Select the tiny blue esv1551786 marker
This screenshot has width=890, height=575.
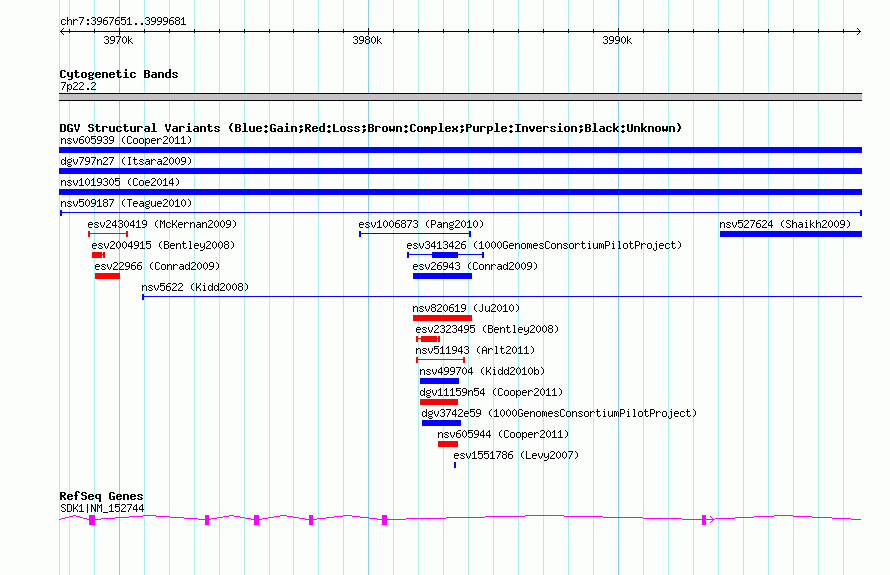tap(455, 465)
